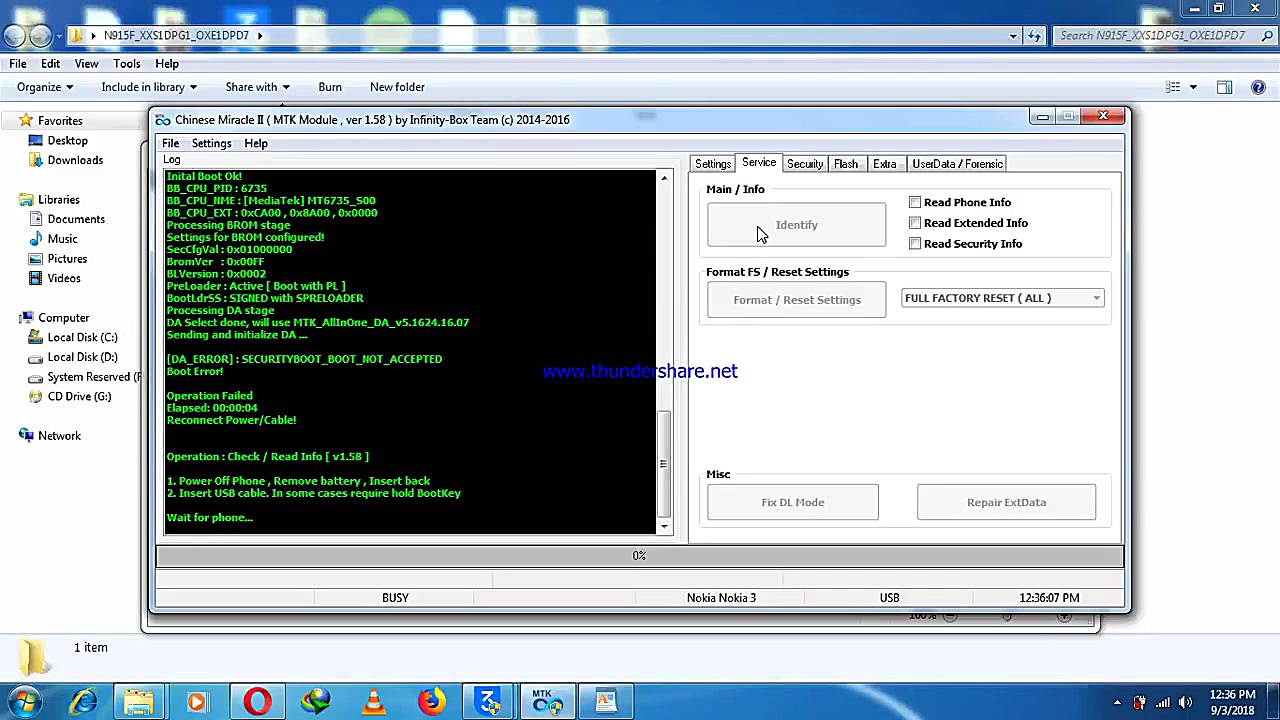Open Opera browser from the taskbar

click(257, 702)
